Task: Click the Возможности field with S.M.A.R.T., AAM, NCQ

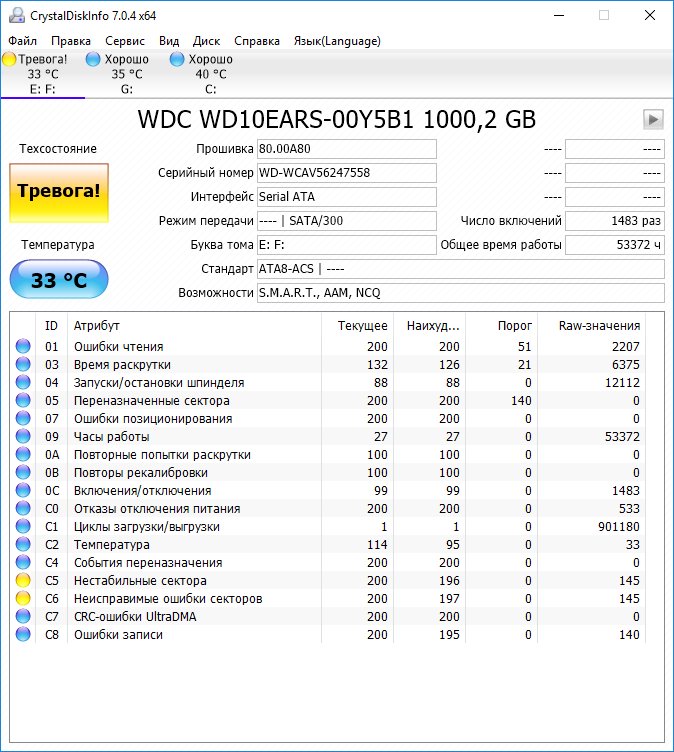Action: [461, 293]
